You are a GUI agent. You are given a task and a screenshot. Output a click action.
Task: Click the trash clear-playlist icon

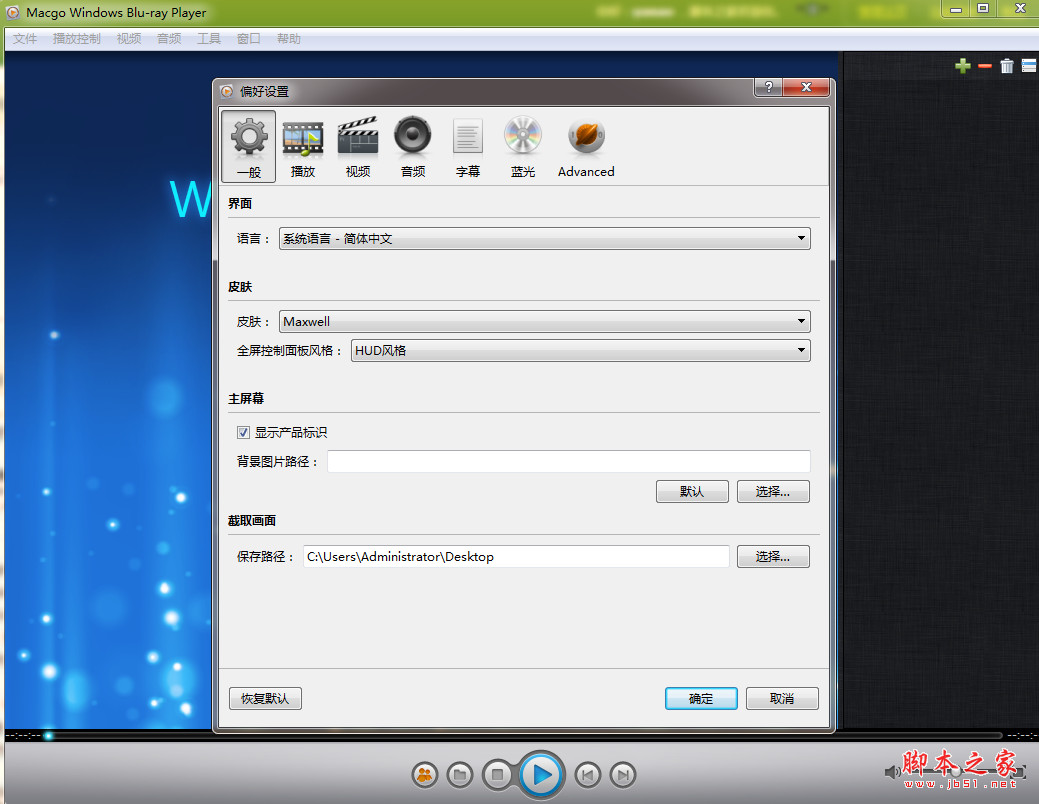pos(1007,66)
